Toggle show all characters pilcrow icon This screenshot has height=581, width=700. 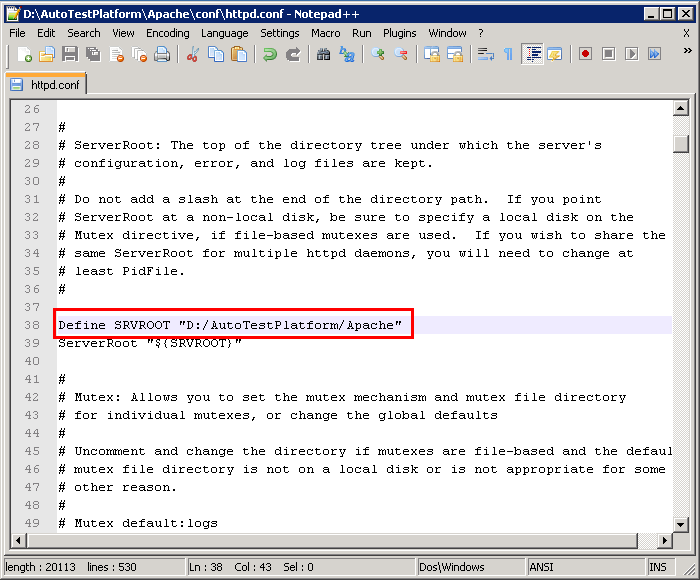click(508, 54)
